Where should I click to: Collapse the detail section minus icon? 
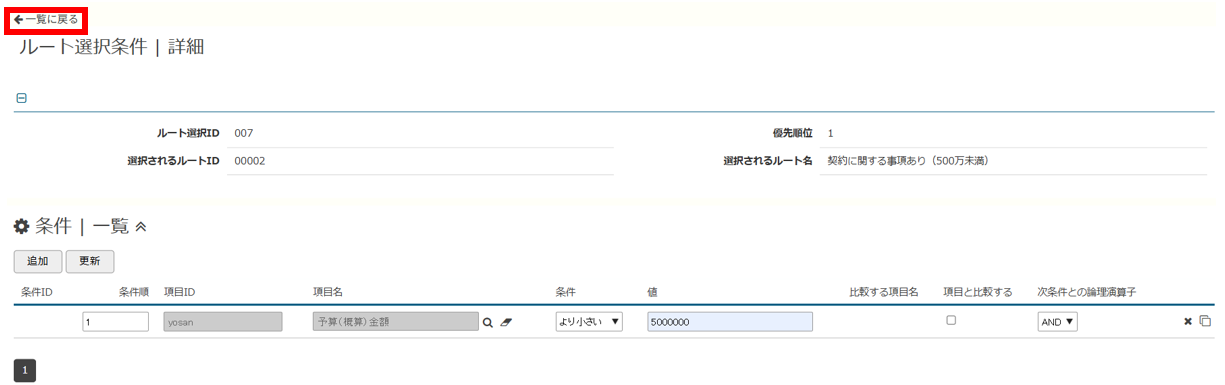(21, 98)
